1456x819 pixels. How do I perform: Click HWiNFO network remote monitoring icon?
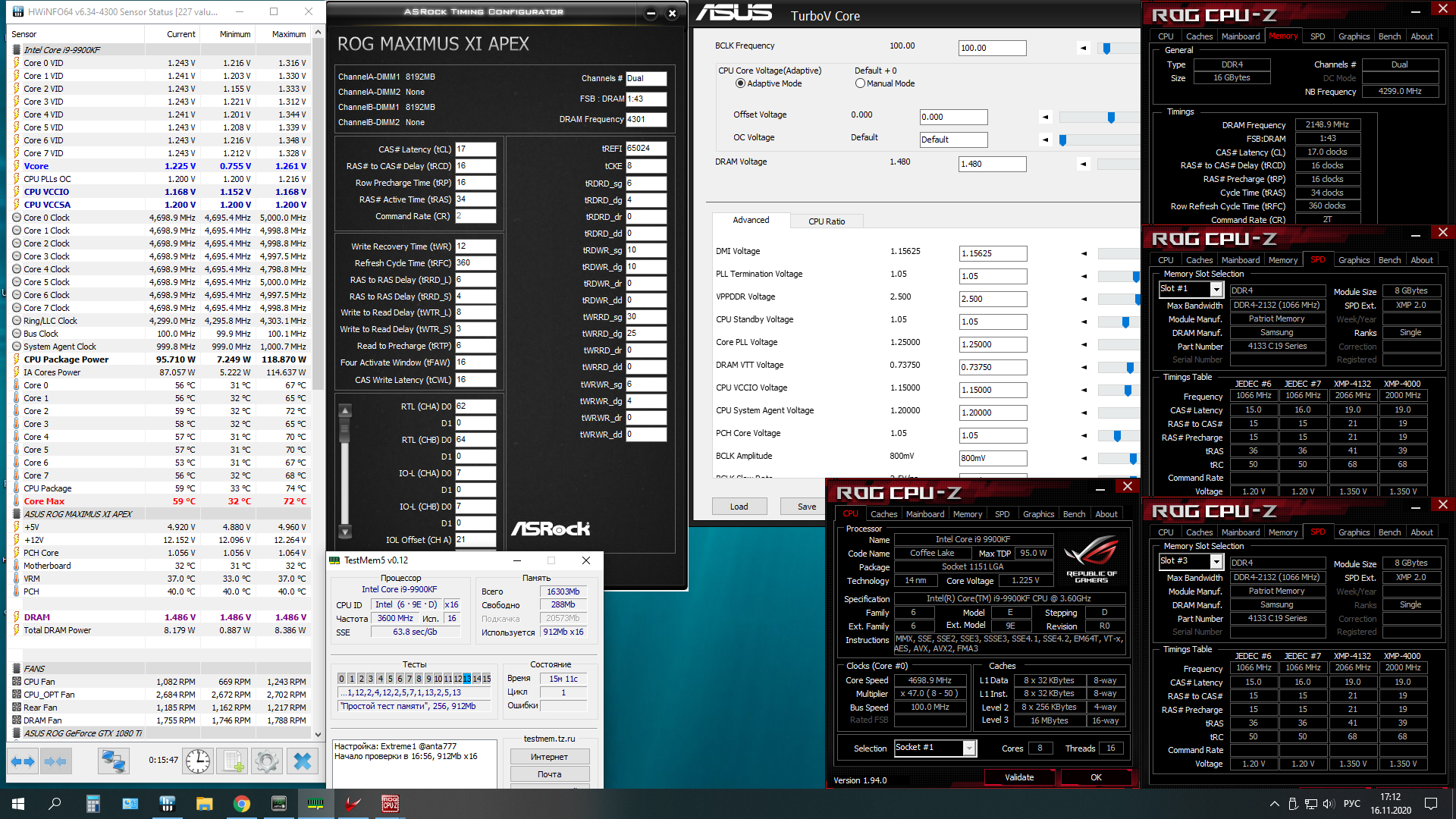(114, 761)
